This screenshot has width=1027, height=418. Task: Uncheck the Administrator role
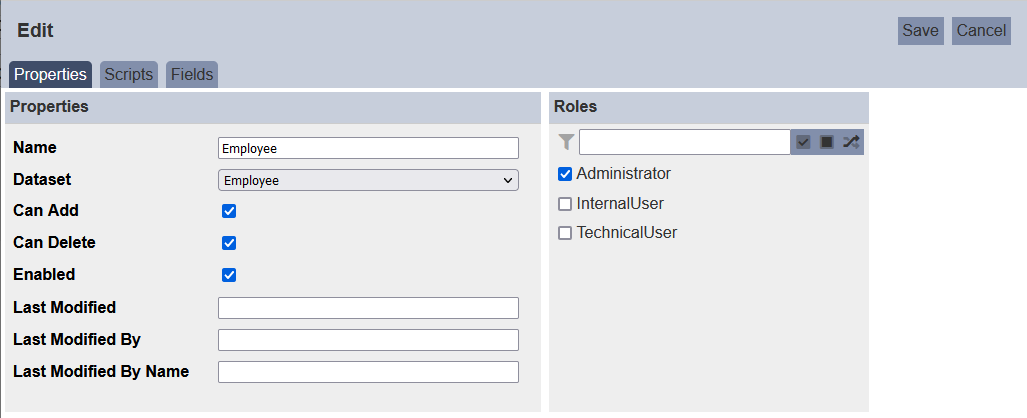(565, 174)
